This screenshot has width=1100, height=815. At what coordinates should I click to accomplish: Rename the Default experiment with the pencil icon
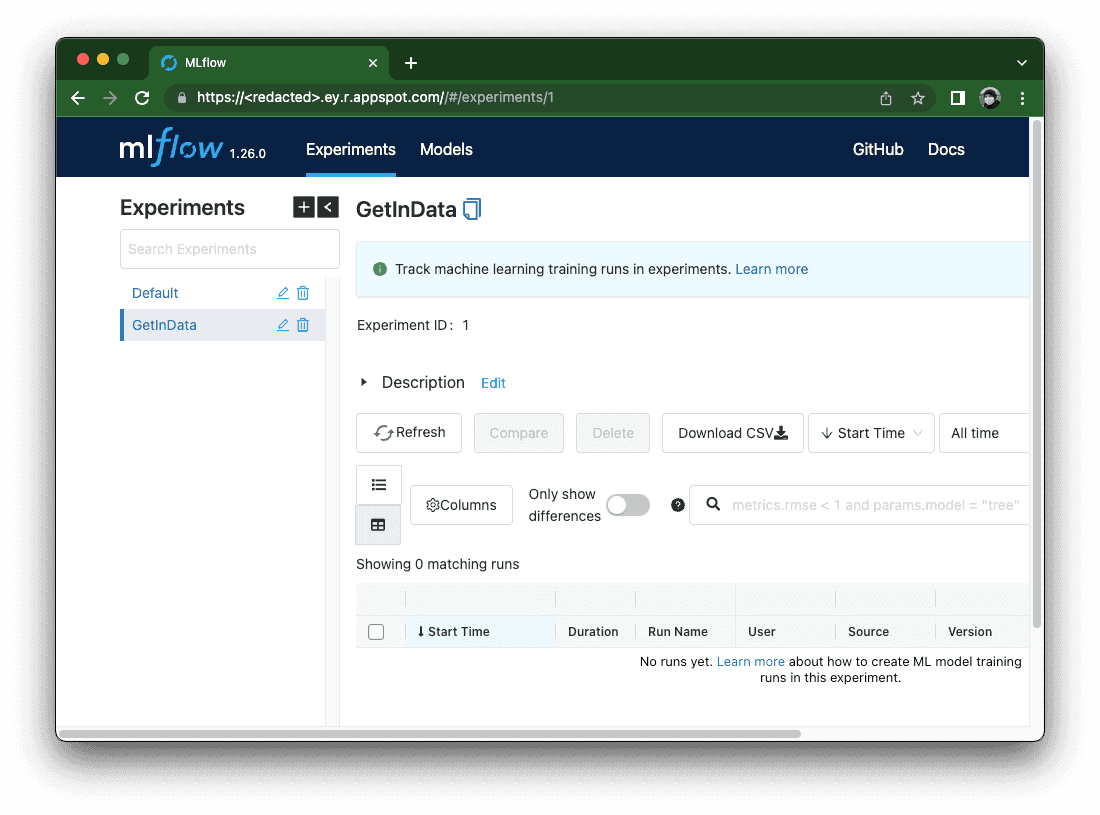283,293
